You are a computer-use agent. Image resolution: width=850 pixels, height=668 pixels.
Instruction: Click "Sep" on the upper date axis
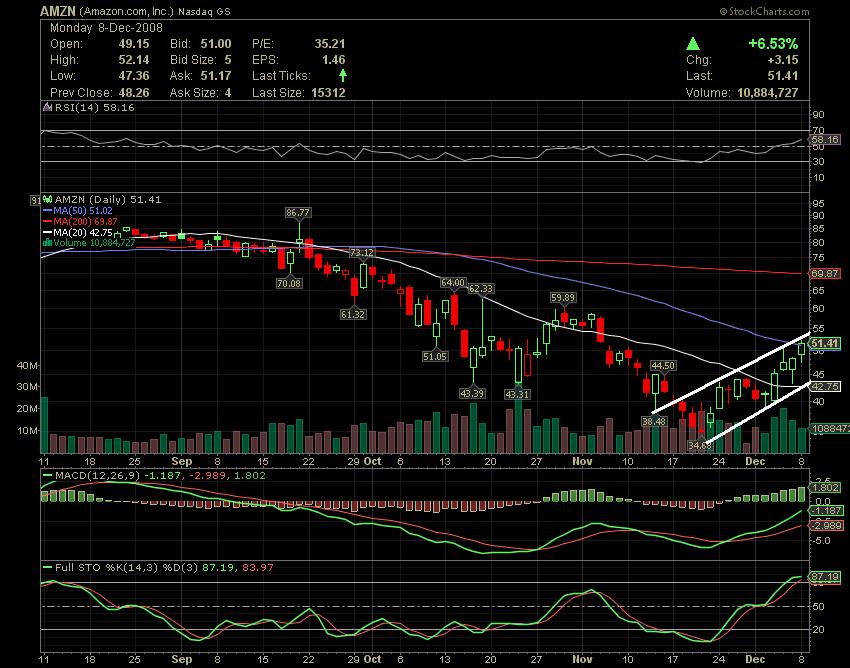tap(182, 461)
